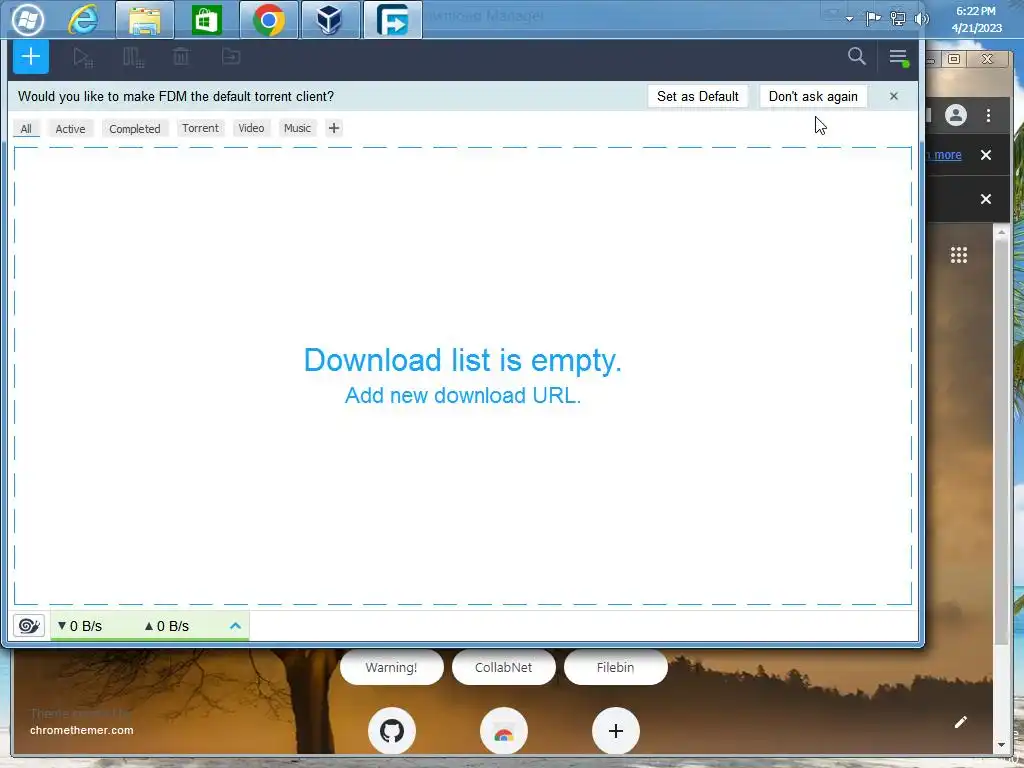The image size is (1024, 768).
Task: Click the pause downloads toolbar icon
Action: click(133, 57)
